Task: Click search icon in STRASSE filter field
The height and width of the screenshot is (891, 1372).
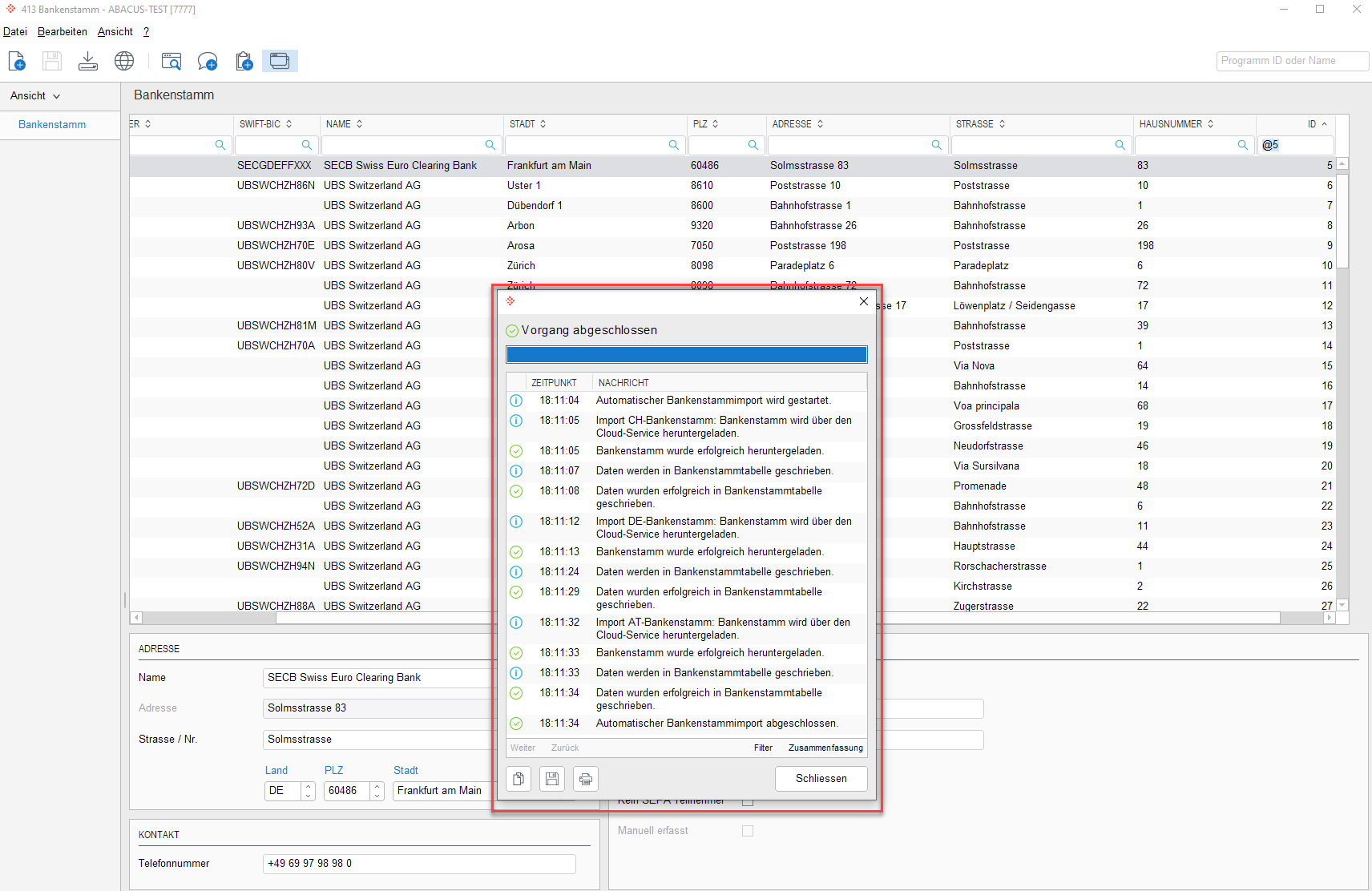Action: (1120, 145)
